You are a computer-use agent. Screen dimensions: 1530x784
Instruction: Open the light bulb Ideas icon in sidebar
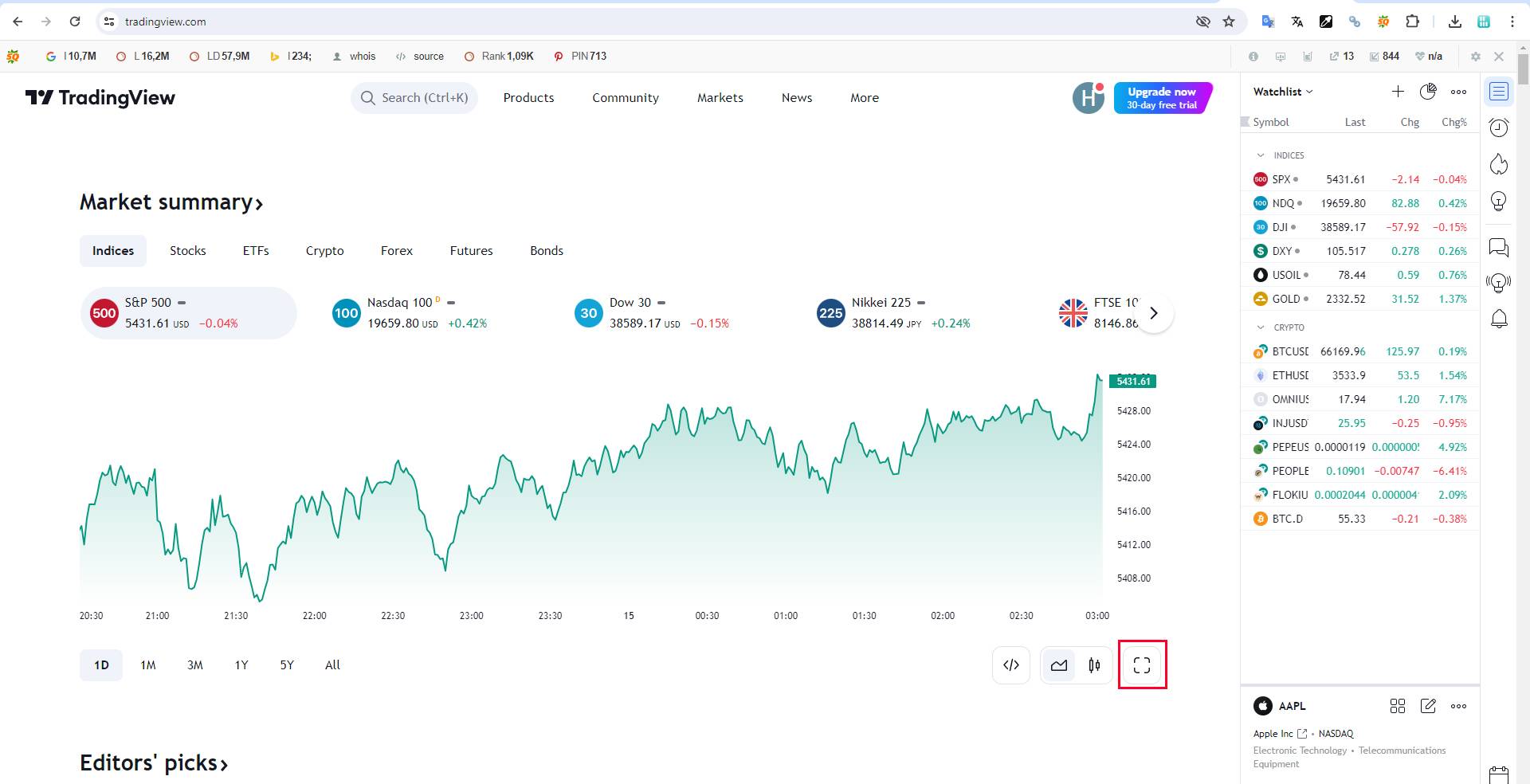tap(1499, 202)
